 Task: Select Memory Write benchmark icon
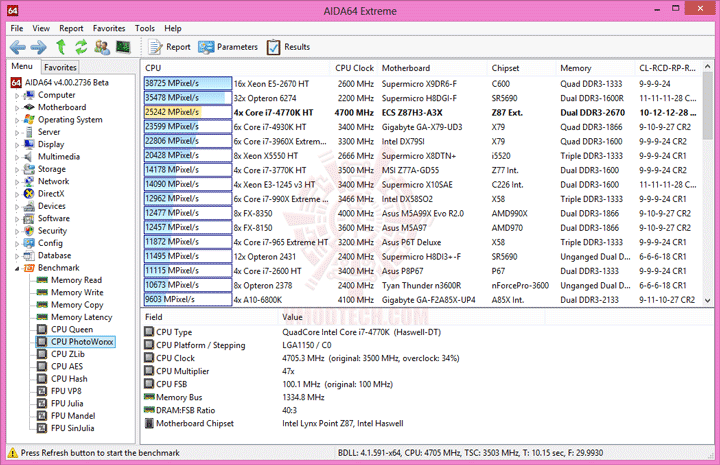coord(42,292)
